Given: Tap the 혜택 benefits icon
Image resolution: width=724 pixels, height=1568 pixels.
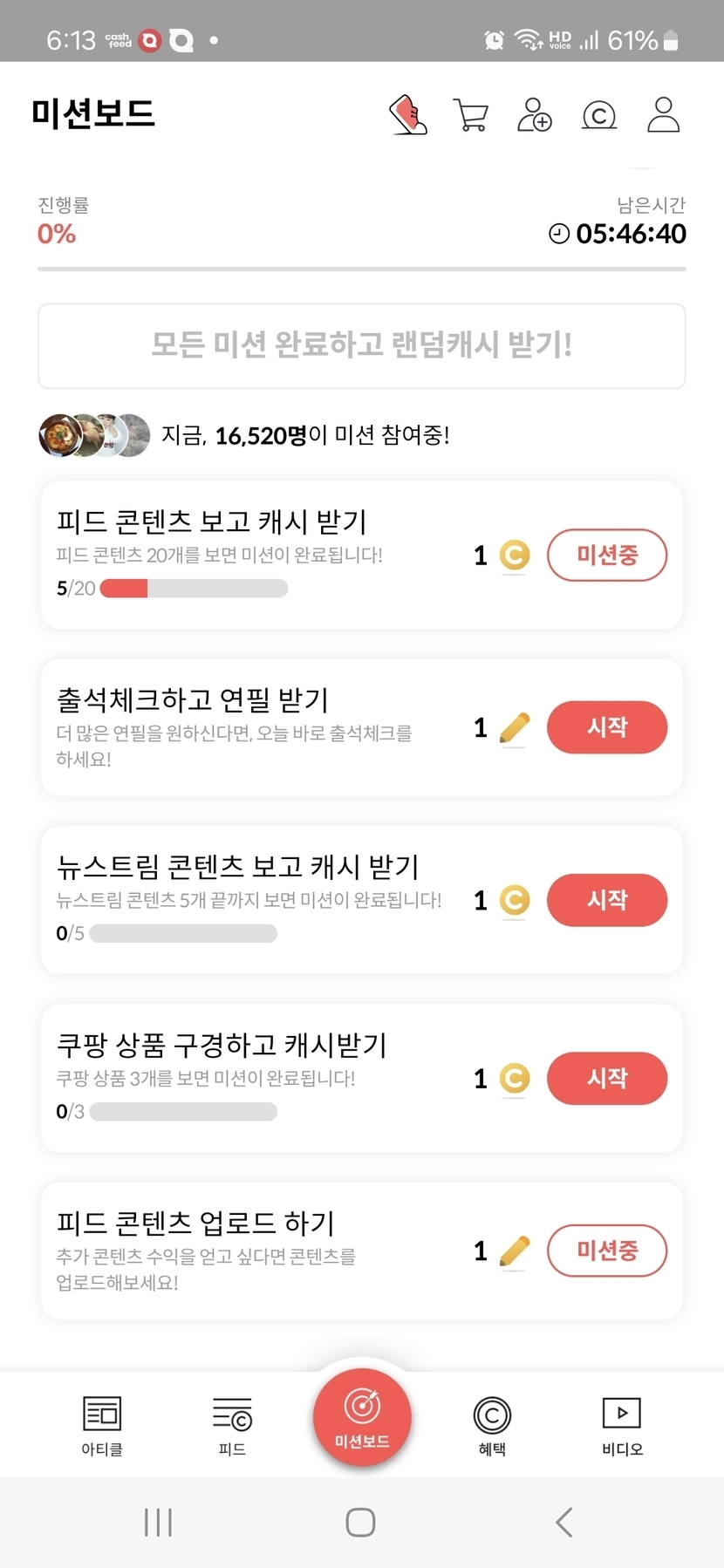Looking at the screenshot, I should [x=492, y=1425].
